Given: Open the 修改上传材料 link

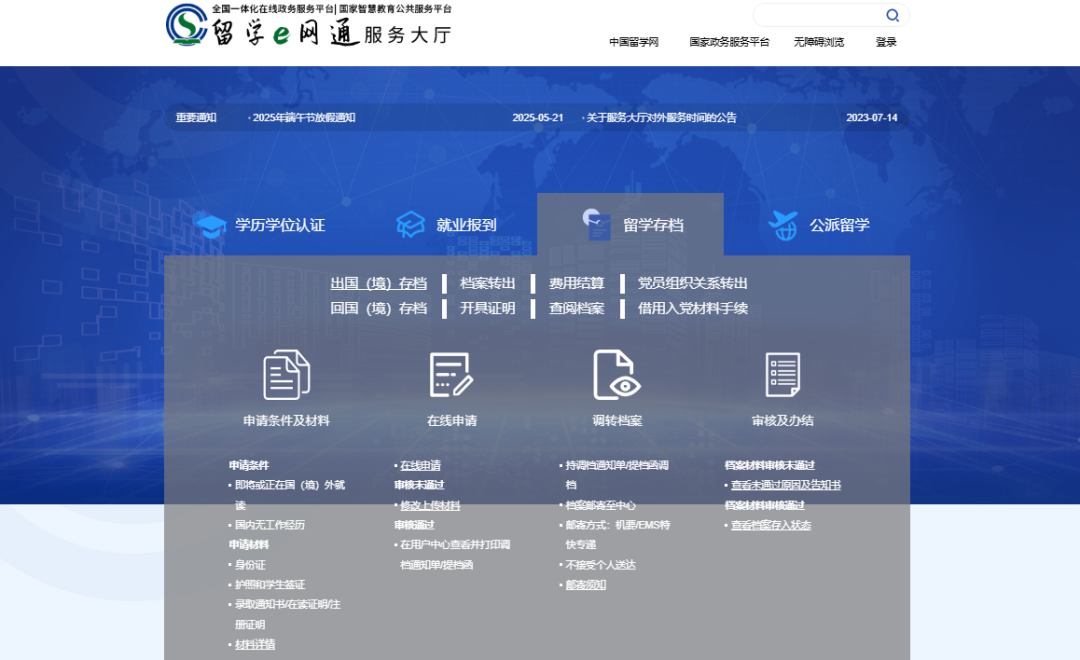Looking at the screenshot, I should (430, 506).
